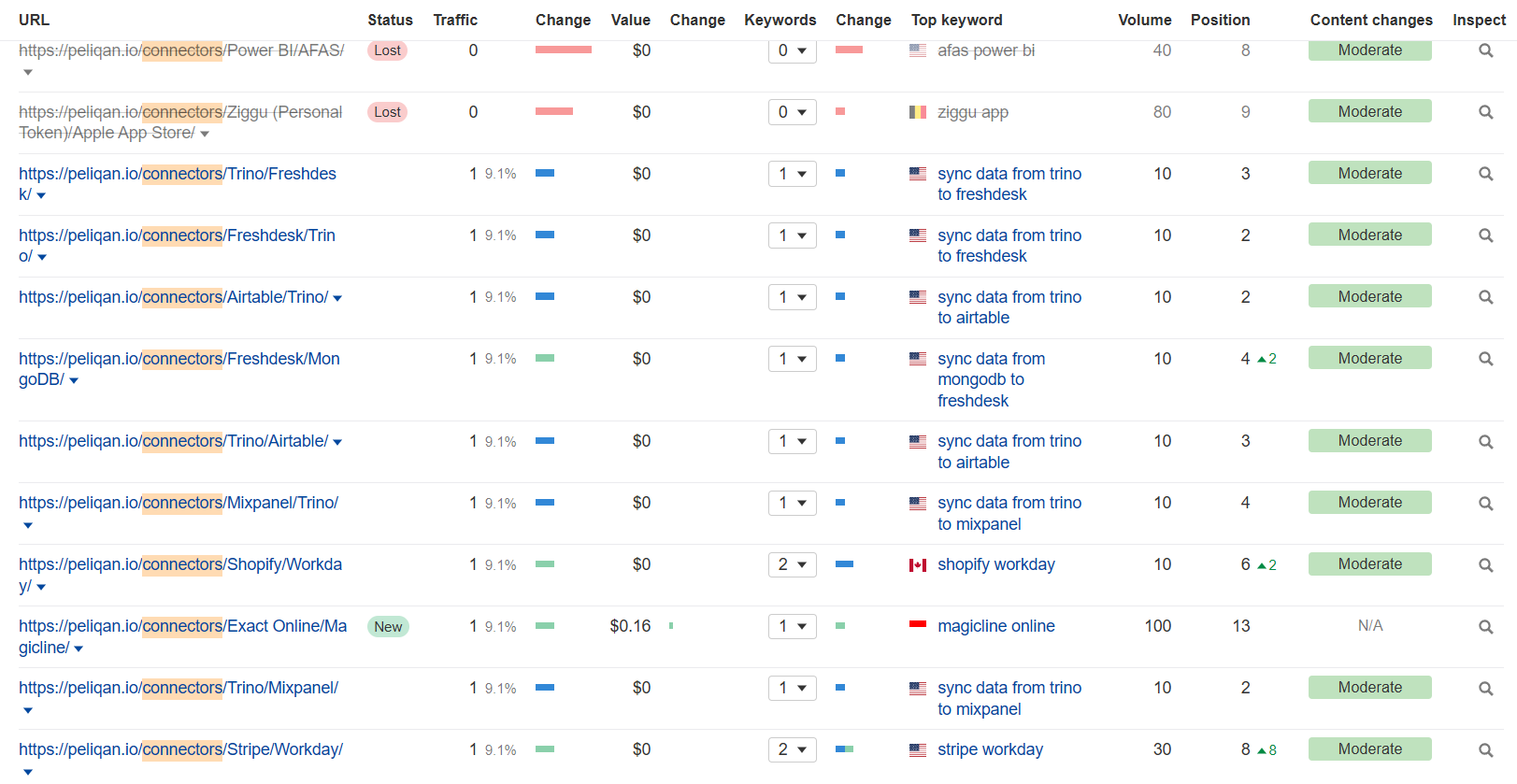
Task: Sort by the Traffic column header
Action: 455,20
